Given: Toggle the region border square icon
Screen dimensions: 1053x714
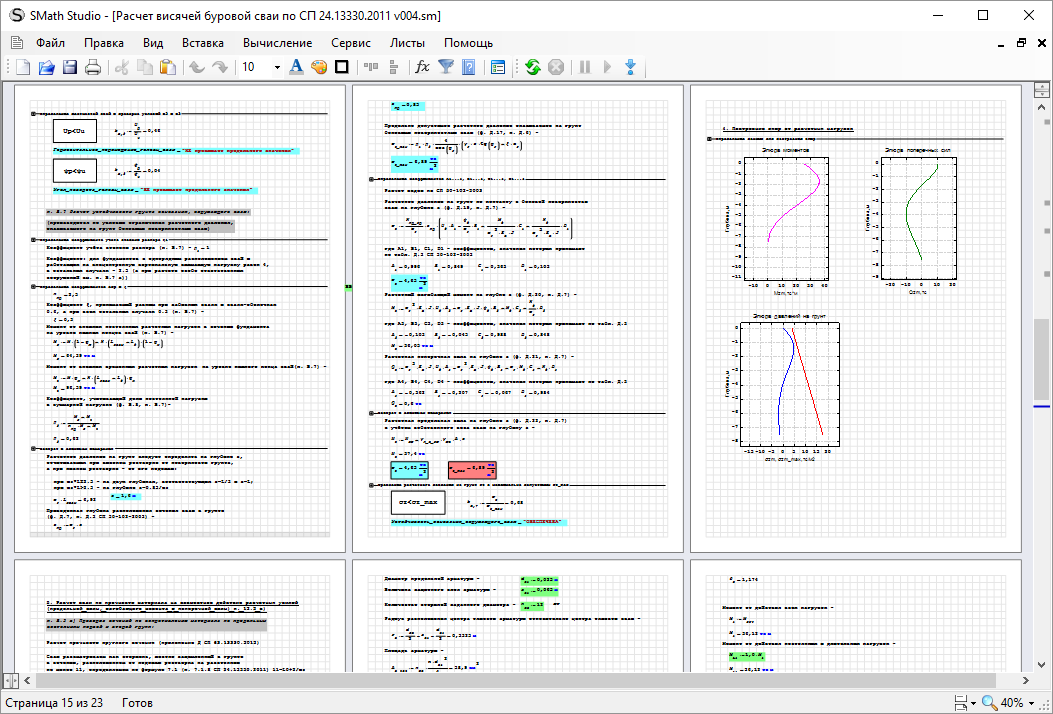Looking at the screenshot, I should click(341, 67).
